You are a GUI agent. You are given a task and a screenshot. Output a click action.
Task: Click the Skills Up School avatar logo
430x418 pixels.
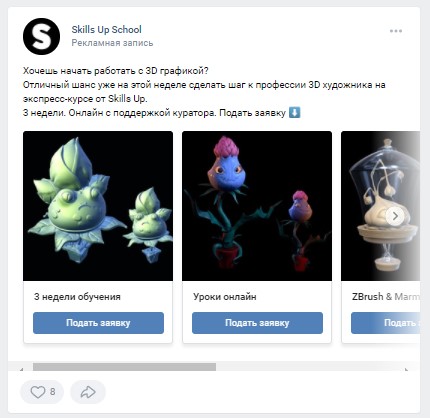(x=41, y=36)
